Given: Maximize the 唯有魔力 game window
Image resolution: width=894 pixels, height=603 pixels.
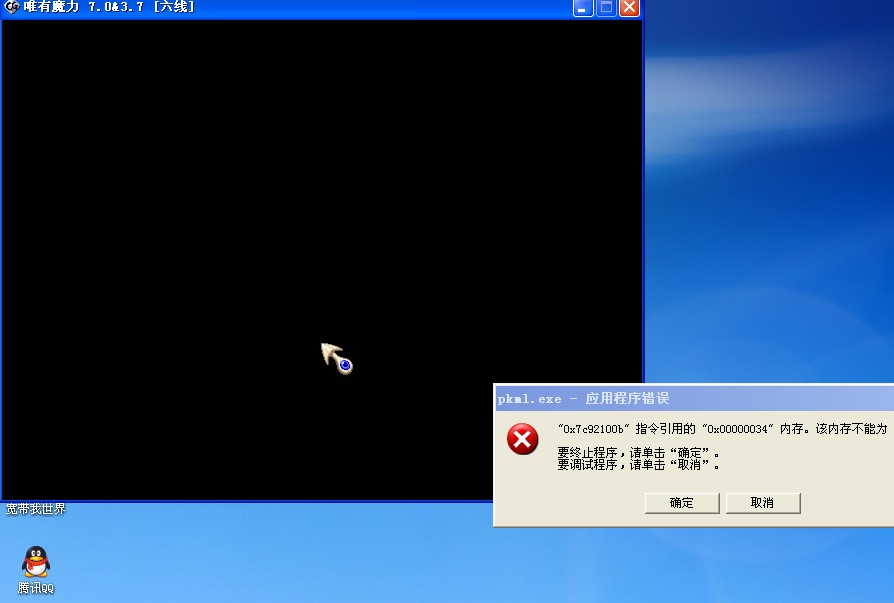Looking at the screenshot, I should coord(605,7).
